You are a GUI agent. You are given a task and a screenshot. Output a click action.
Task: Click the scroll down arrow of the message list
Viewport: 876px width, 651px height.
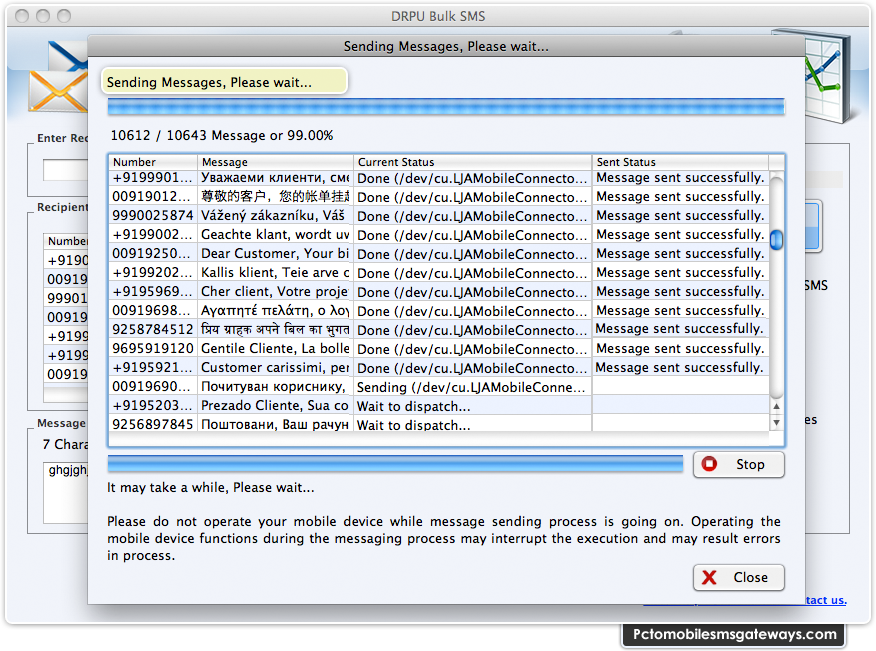click(776, 423)
